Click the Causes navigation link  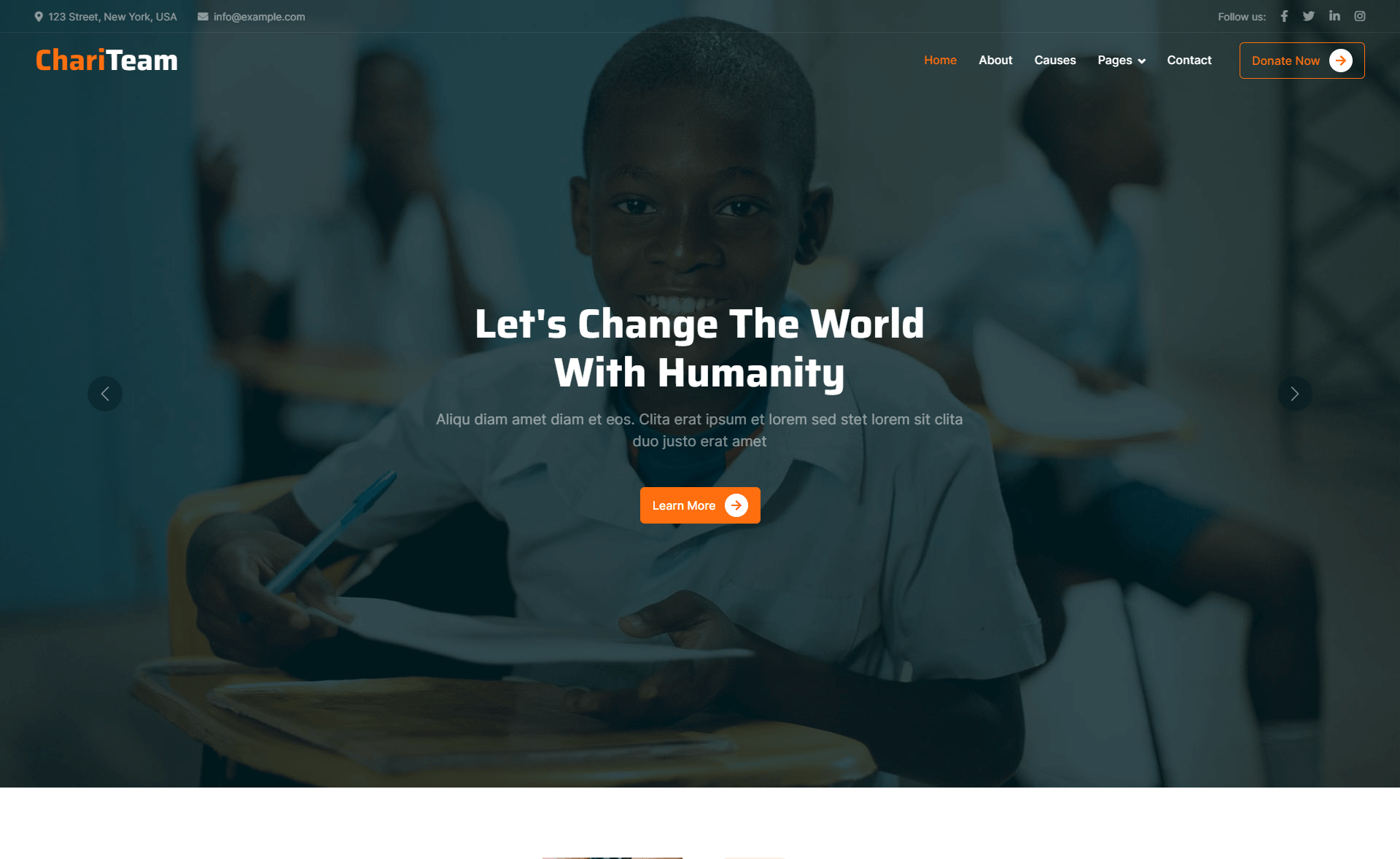pos(1054,60)
